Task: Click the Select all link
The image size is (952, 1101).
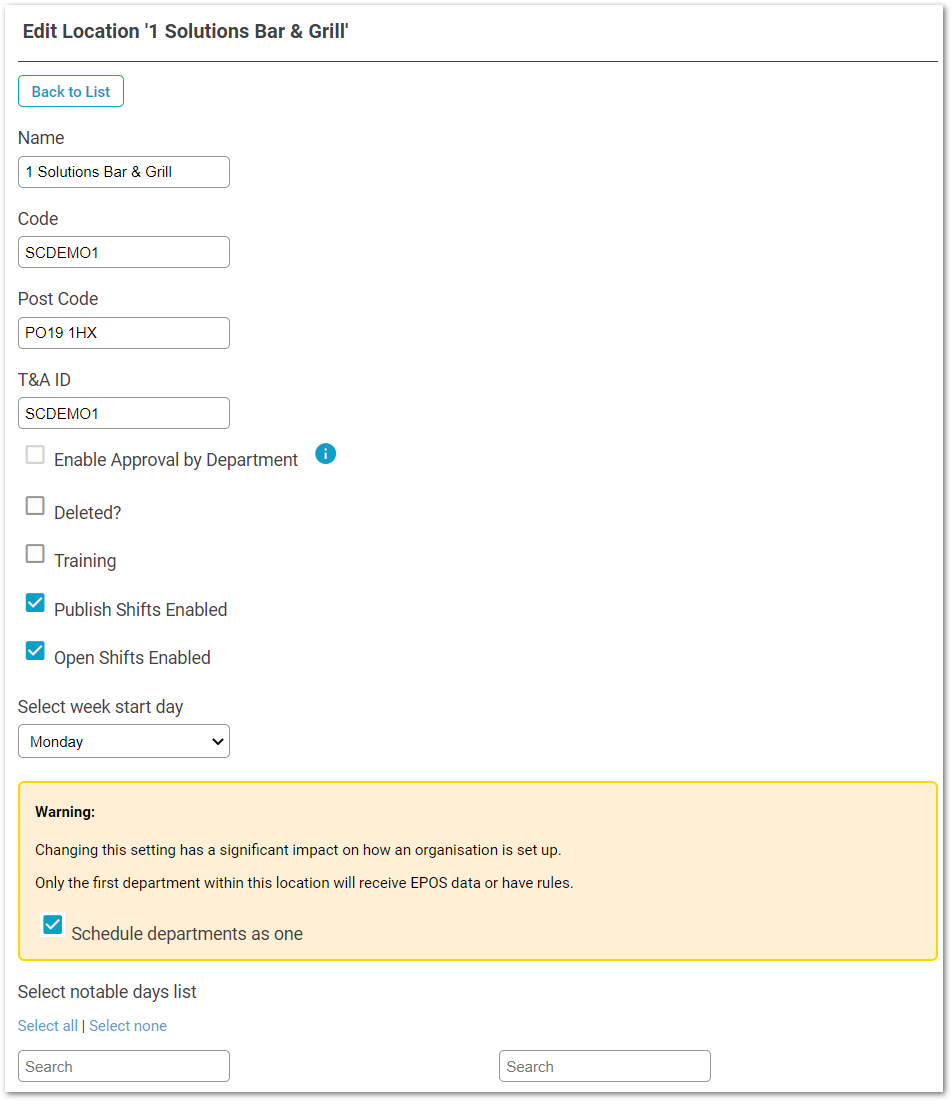Action: click(48, 1026)
